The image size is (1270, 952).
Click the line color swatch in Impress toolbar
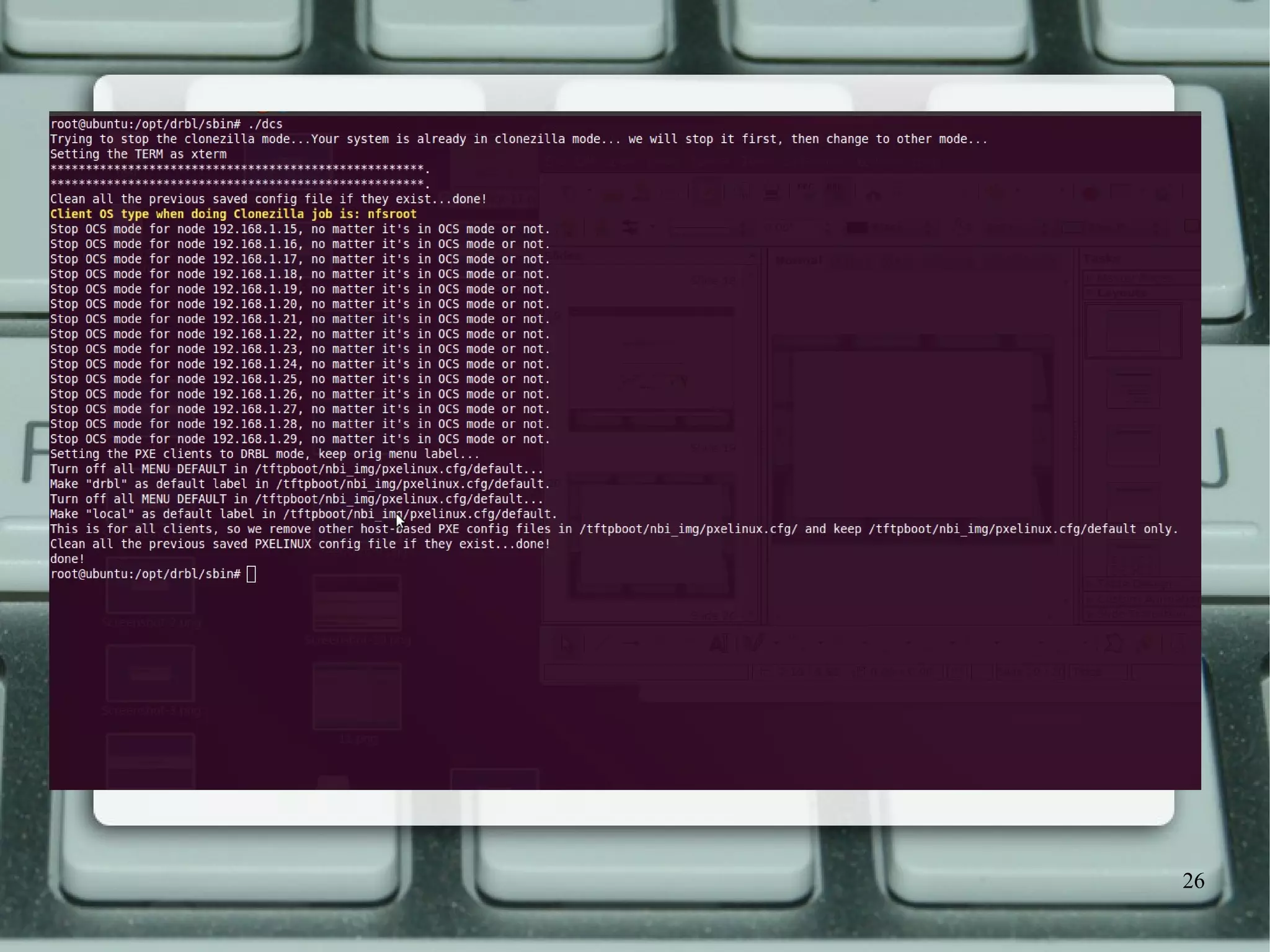(857, 228)
